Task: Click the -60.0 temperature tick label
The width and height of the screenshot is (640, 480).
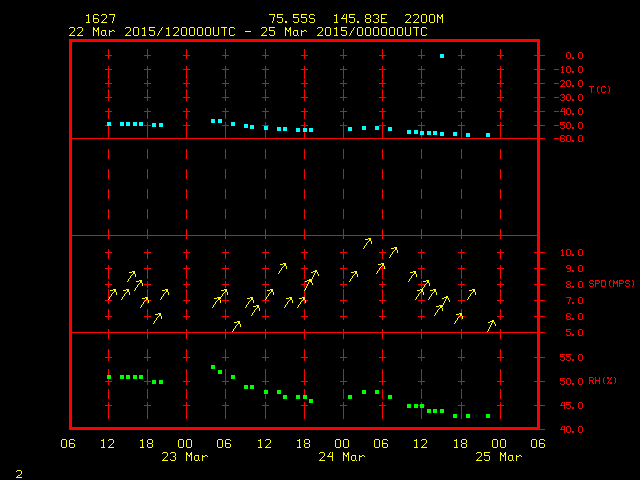Action: (x=571, y=139)
